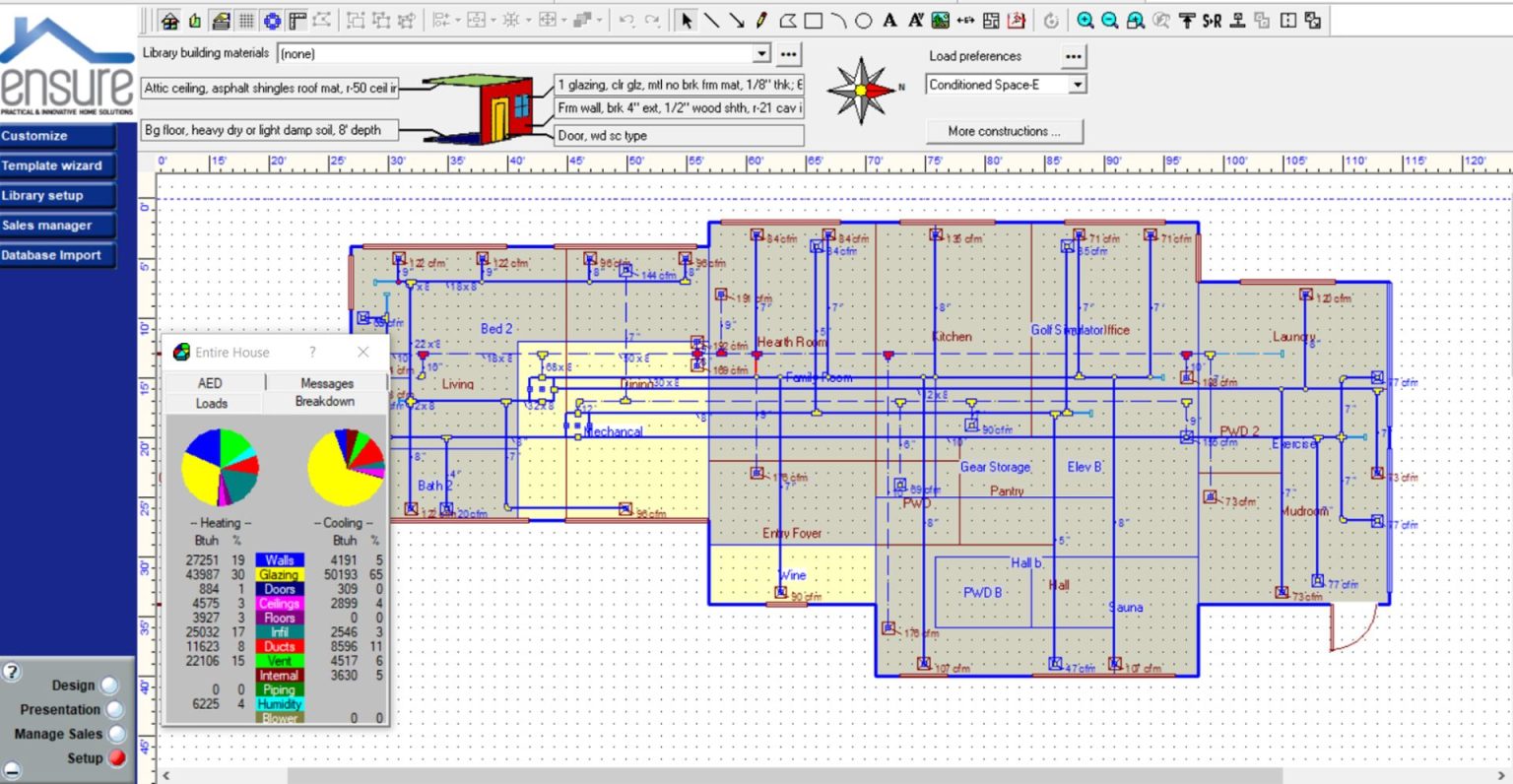Click the More constructions button
Image resolution: width=1513 pixels, height=784 pixels.
pyautogui.click(x=1004, y=131)
